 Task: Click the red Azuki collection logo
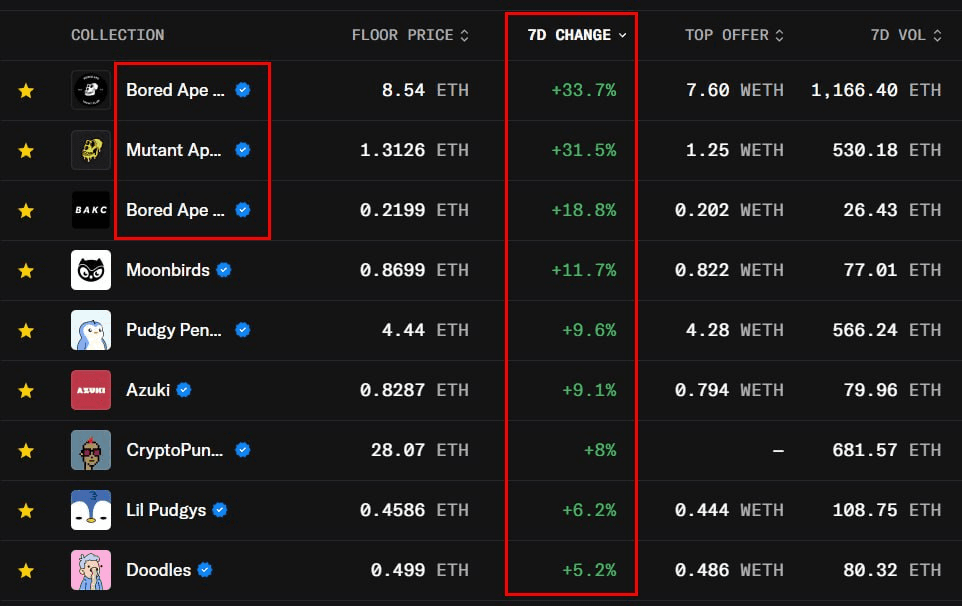click(91, 390)
